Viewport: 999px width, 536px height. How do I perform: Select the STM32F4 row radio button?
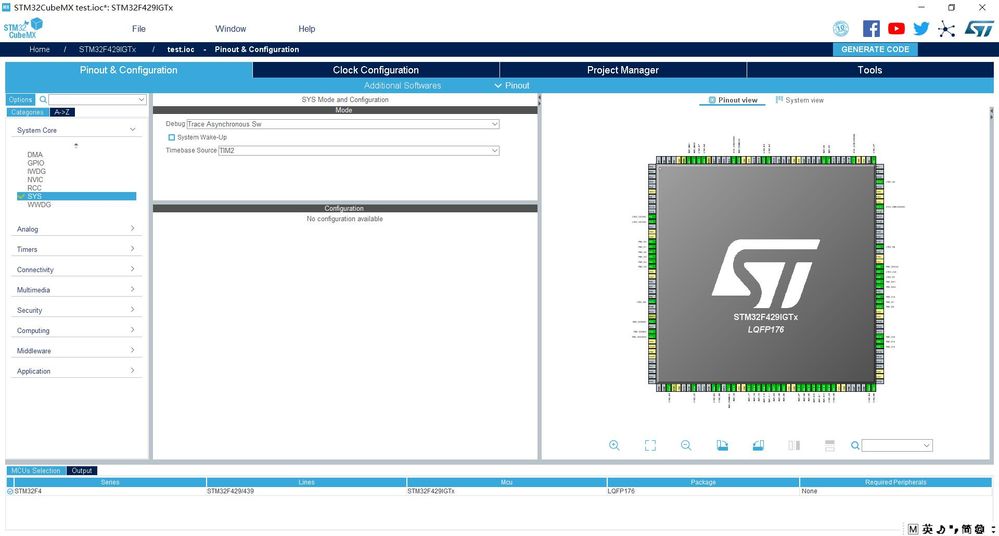pyautogui.click(x=10, y=491)
